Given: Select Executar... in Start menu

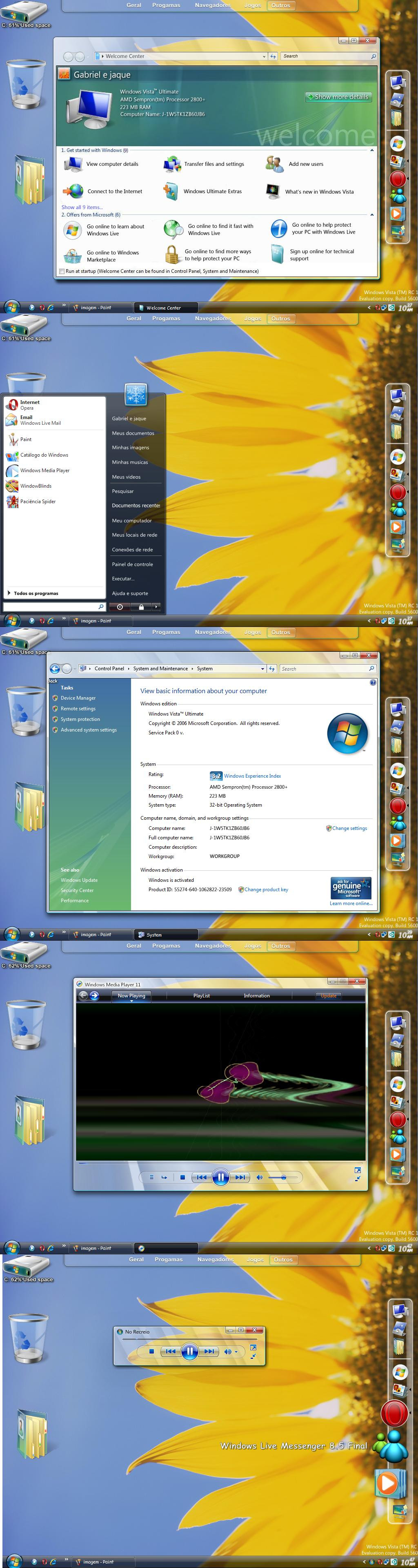Looking at the screenshot, I should tap(123, 579).
